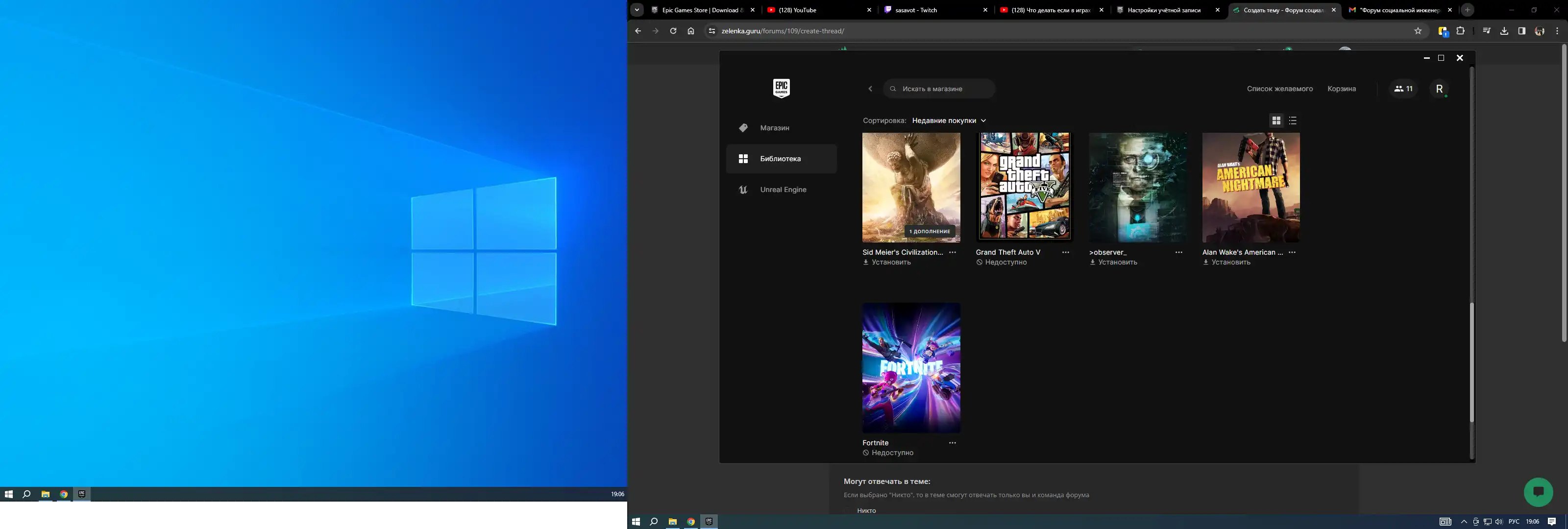Toggle Chrome side panel
Image resolution: width=1568 pixels, height=529 pixels.
pyautogui.click(x=1522, y=31)
